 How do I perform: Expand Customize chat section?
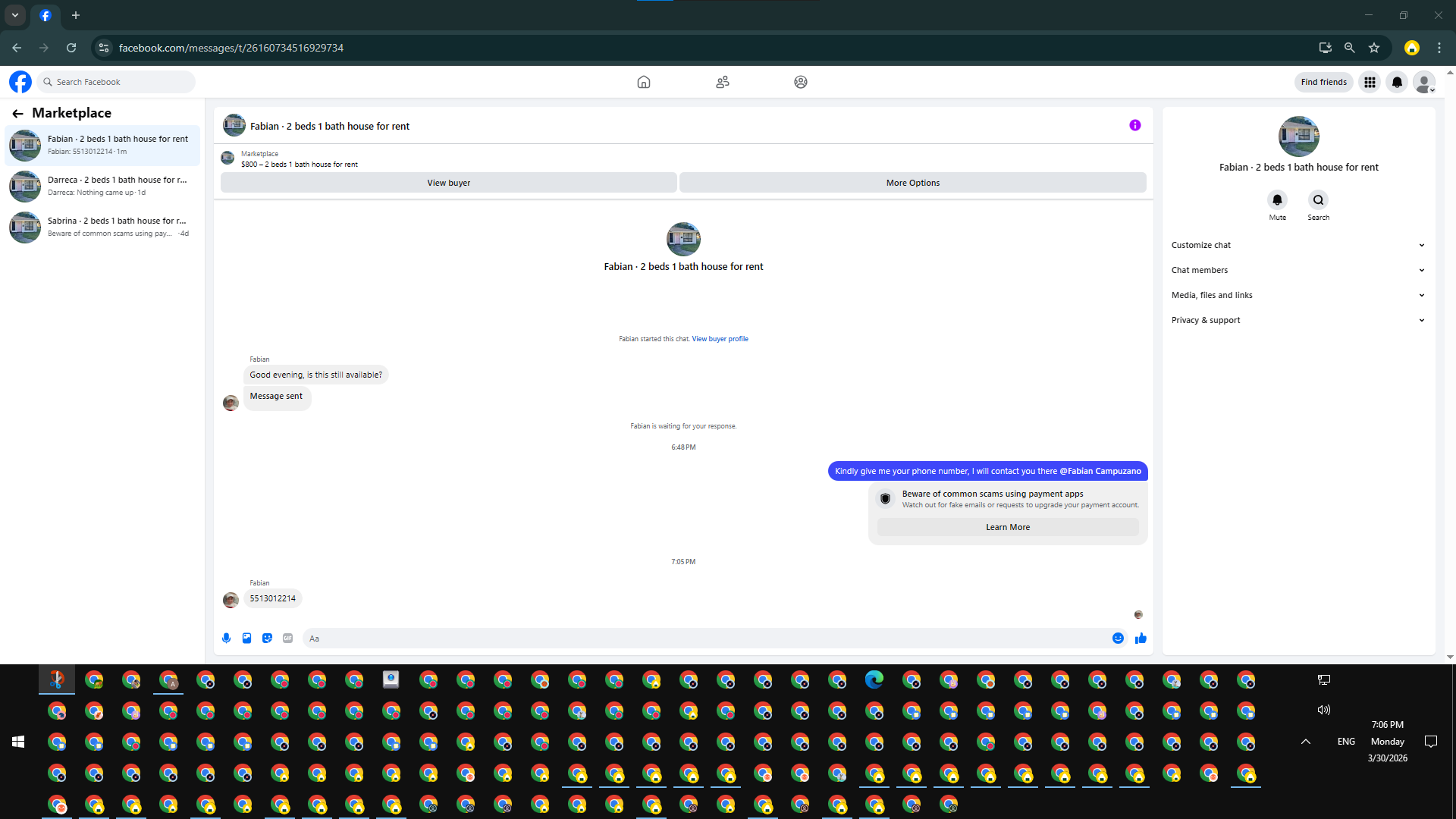[1298, 245]
